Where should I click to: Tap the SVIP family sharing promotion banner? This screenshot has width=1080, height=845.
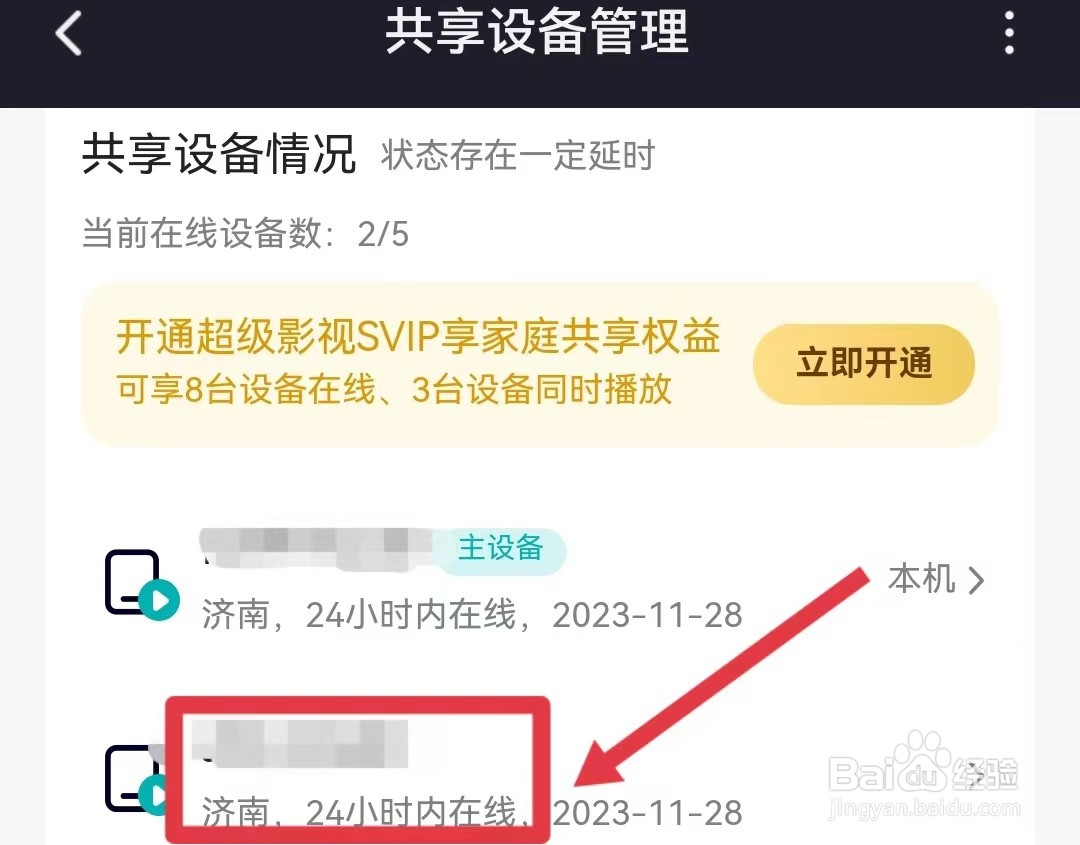tap(539, 364)
